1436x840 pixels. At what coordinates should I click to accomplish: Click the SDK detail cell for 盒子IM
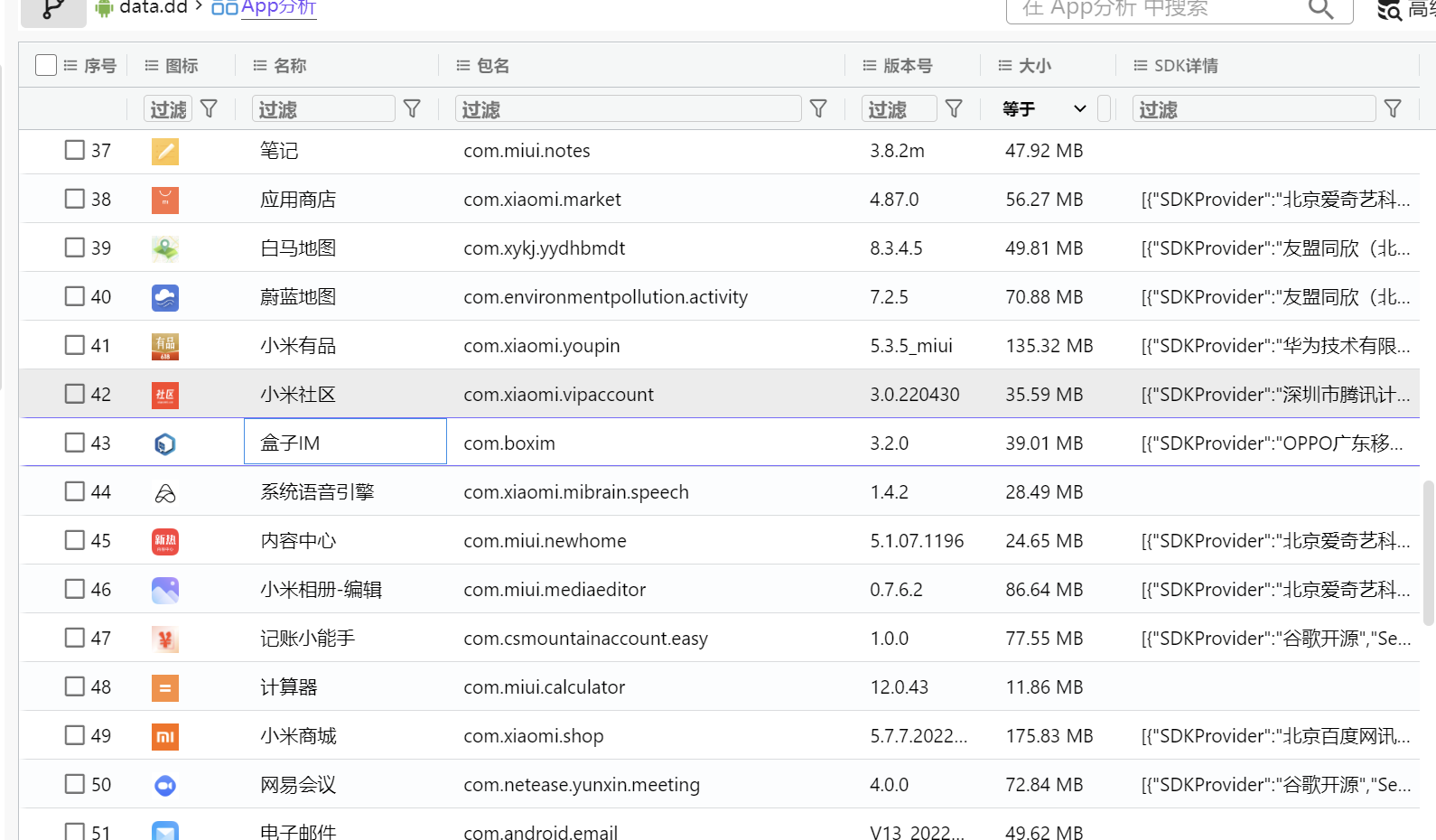coord(1273,443)
